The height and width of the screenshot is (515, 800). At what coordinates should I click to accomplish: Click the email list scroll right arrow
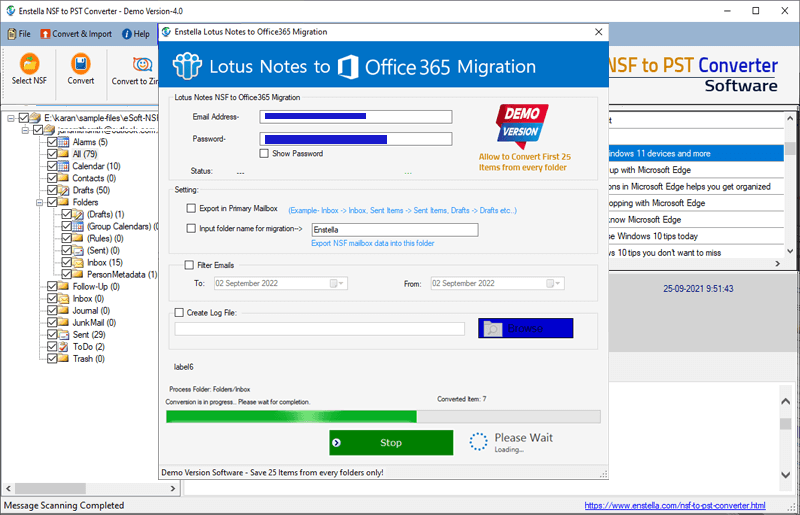778,263
